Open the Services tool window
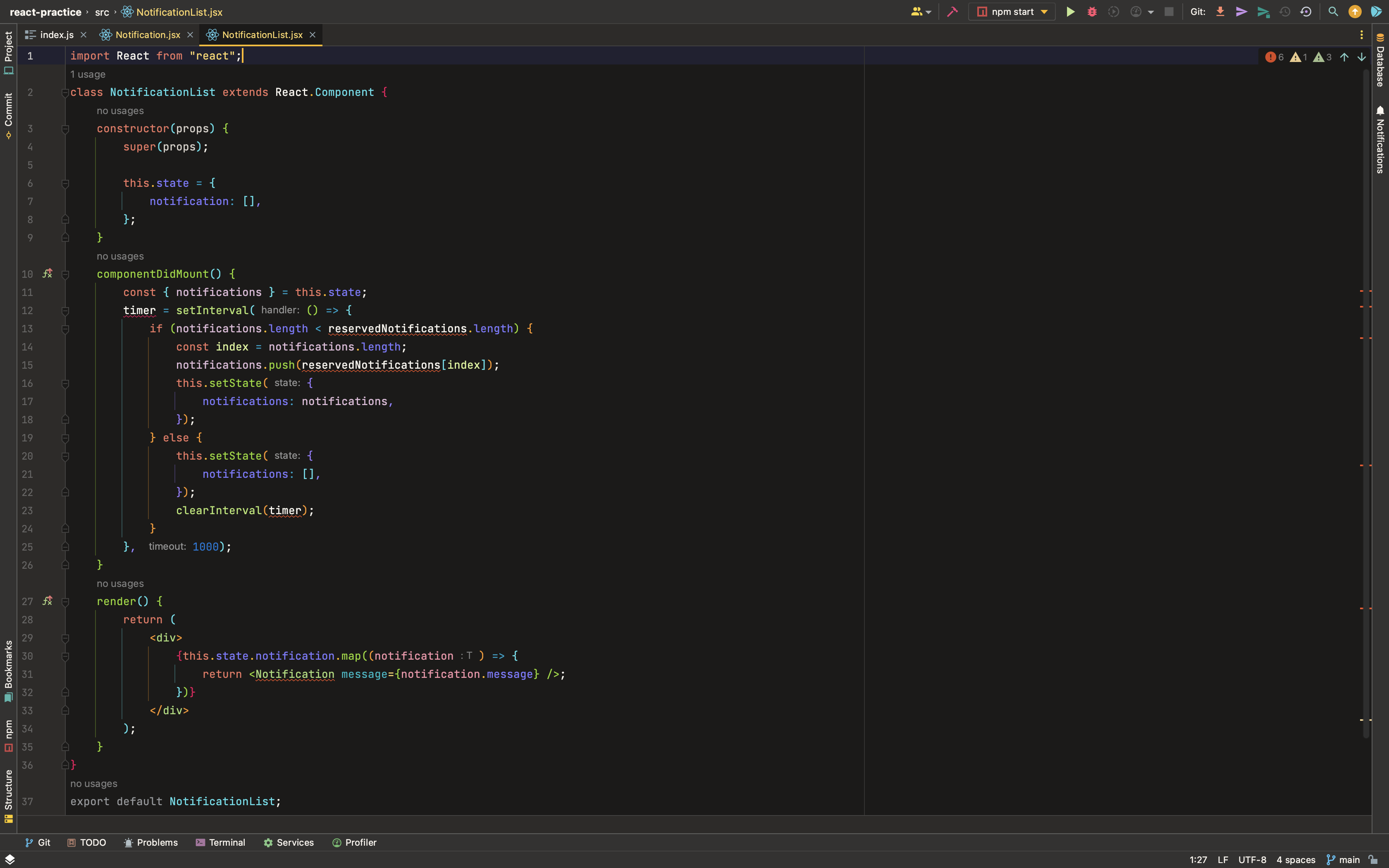This screenshot has height=868, width=1389. coord(289,842)
